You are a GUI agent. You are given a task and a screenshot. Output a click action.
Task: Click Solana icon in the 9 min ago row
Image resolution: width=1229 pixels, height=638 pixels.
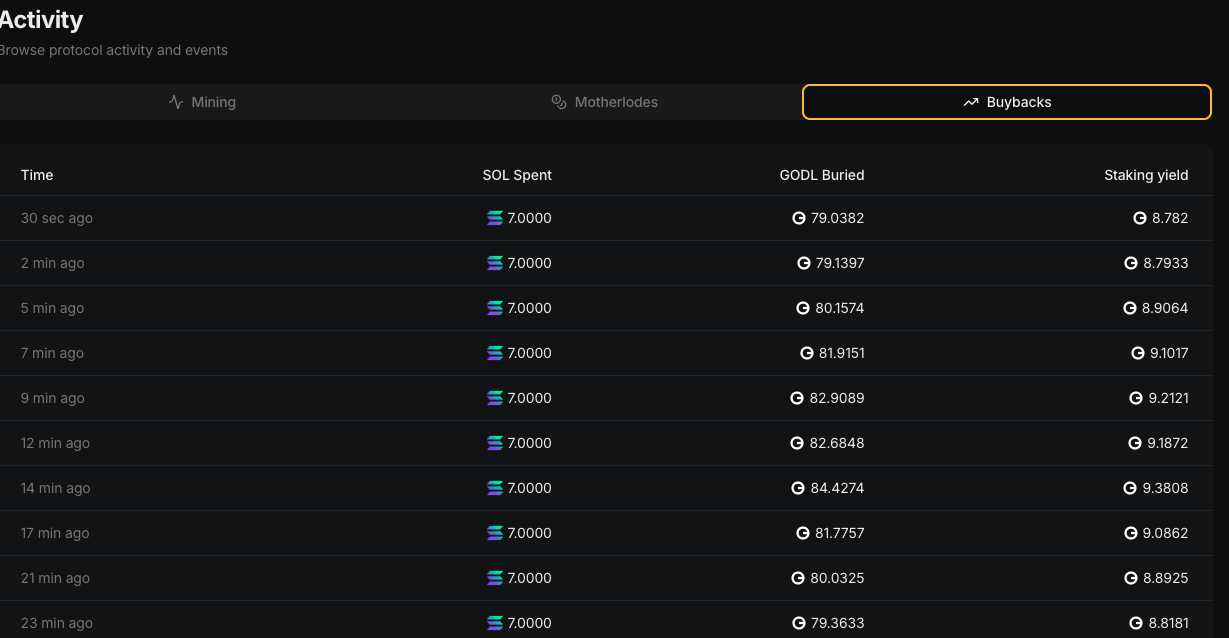[495, 398]
